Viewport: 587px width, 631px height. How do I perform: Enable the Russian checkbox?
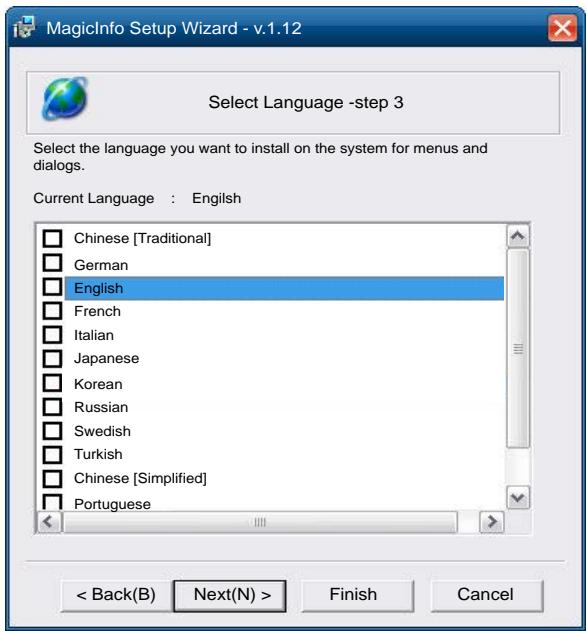(52, 406)
